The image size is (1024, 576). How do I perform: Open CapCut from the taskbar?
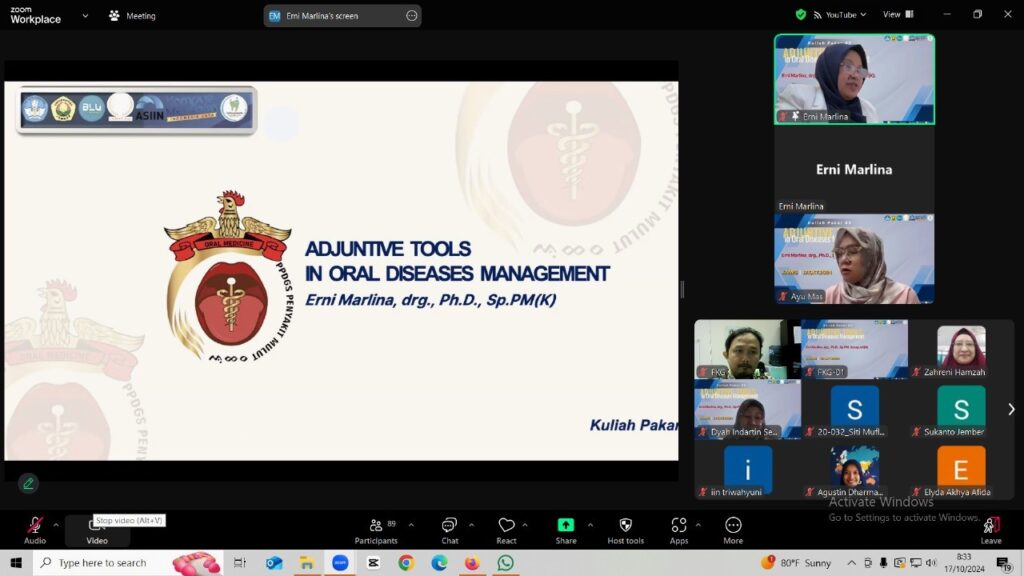373,563
